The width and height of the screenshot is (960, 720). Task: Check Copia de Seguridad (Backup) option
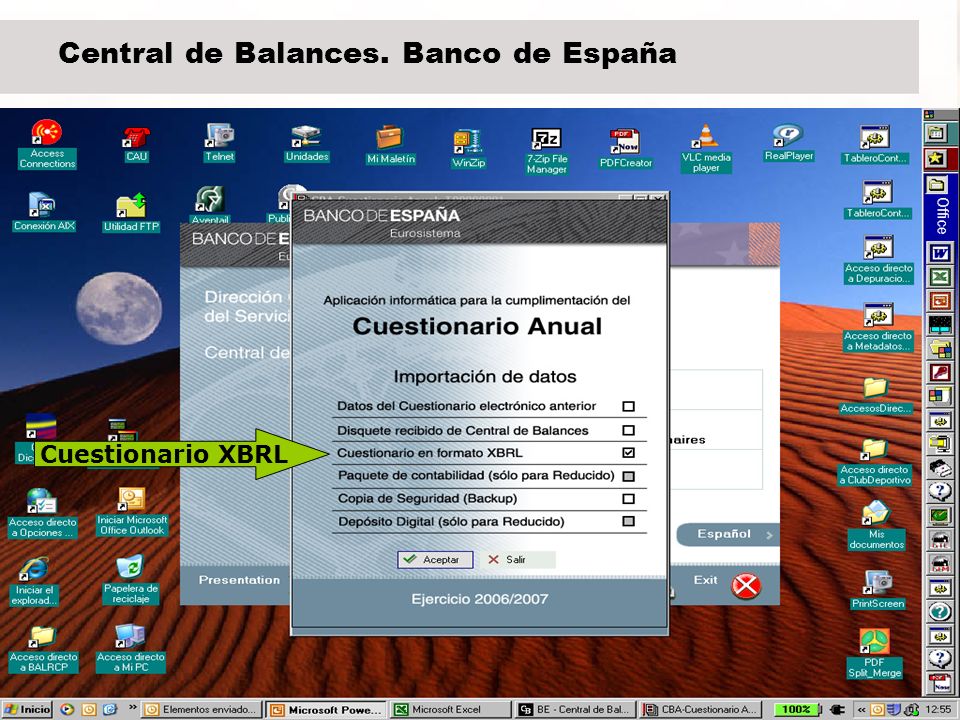[x=628, y=498]
